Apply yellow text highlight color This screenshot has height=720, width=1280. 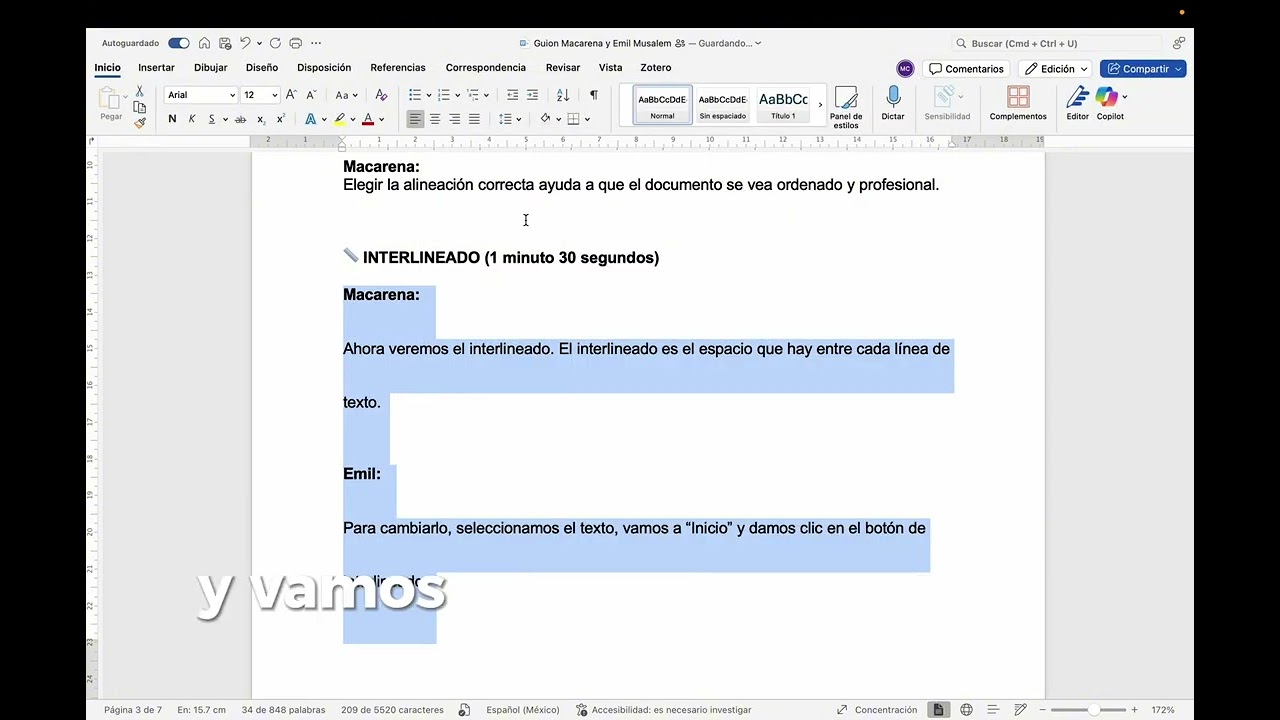click(340, 119)
